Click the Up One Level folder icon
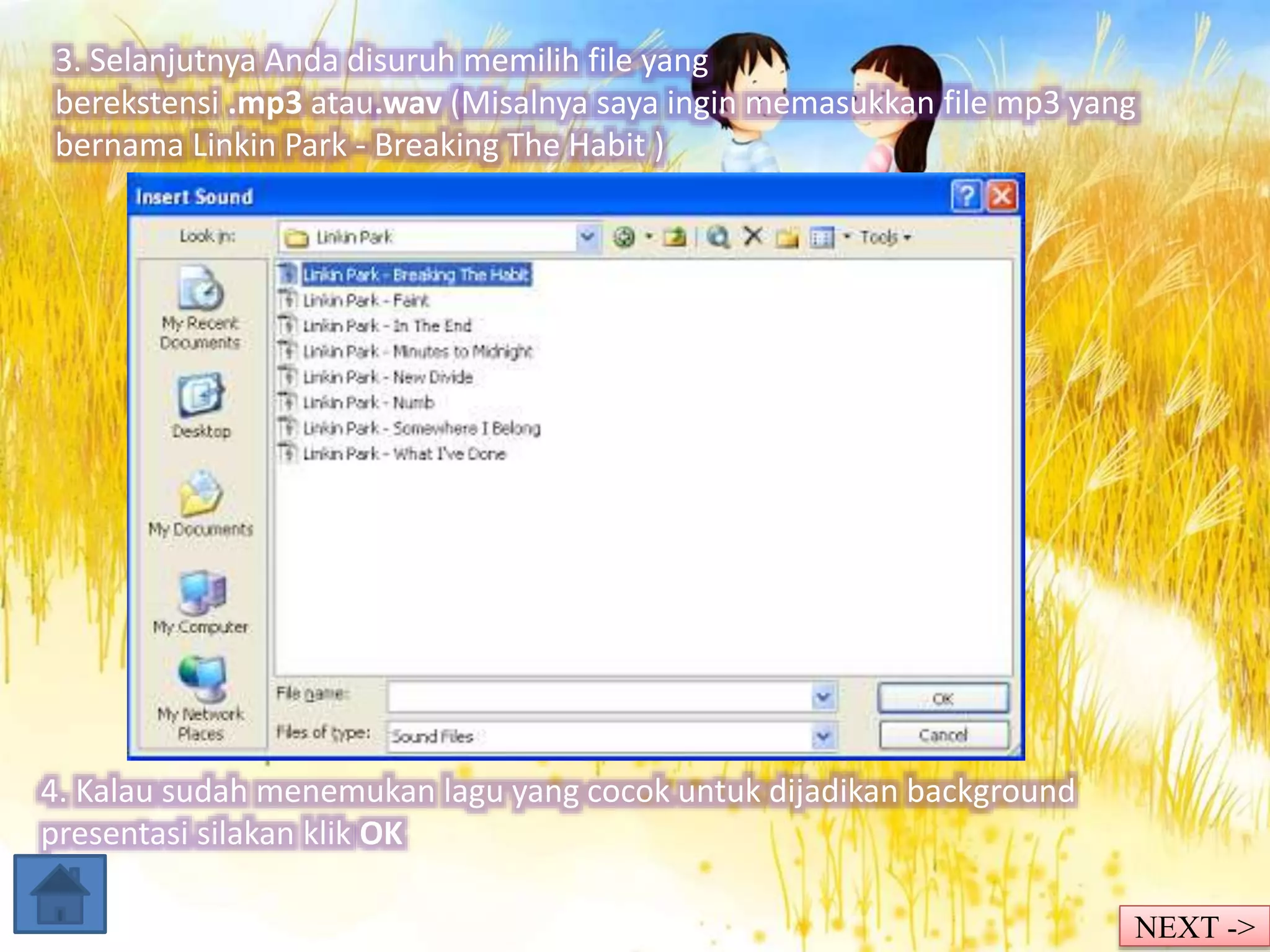 tap(674, 237)
